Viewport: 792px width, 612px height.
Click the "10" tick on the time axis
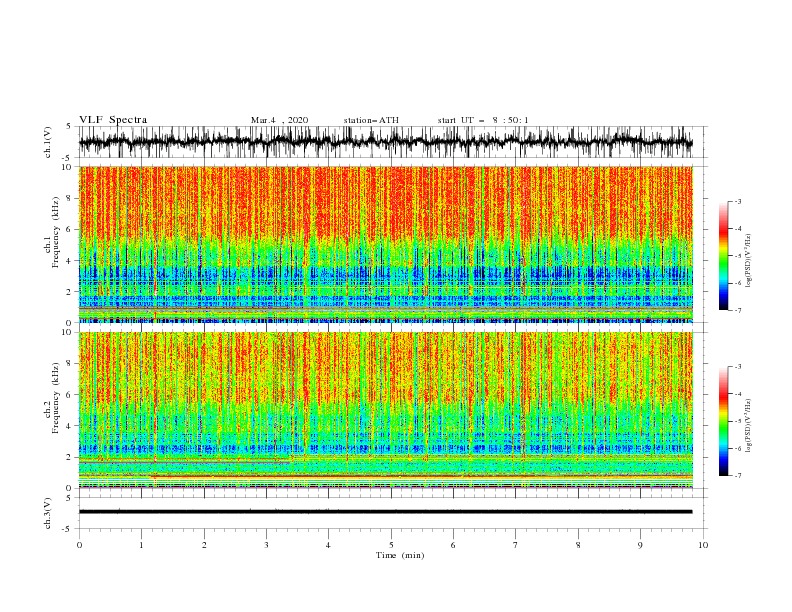pos(703,545)
